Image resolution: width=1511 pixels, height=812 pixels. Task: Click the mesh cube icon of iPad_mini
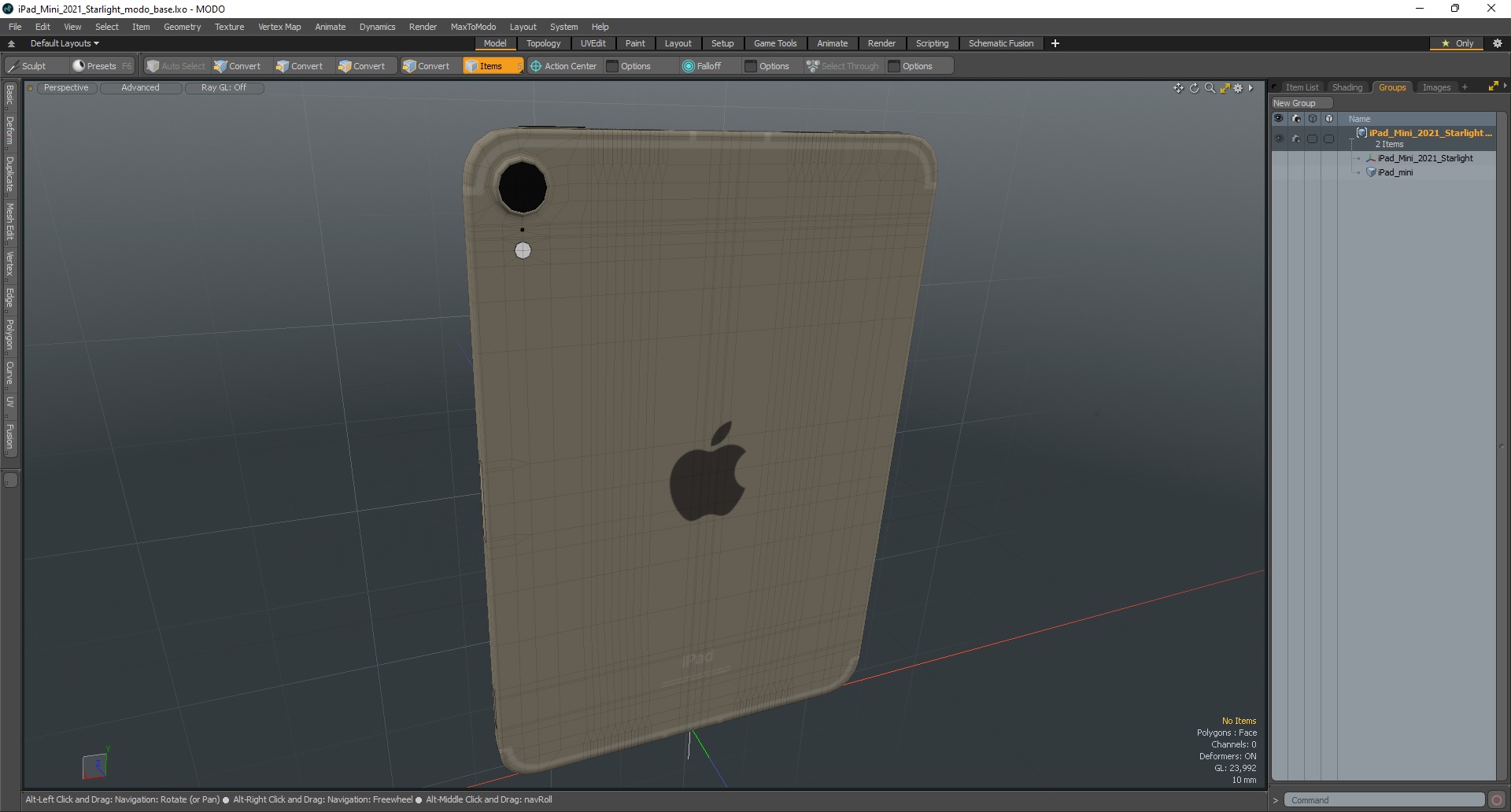click(x=1371, y=172)
